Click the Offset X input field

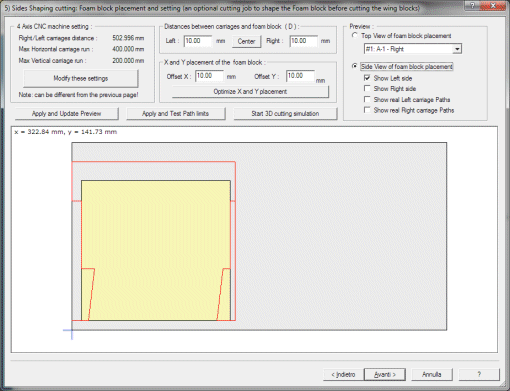[209, 76]
